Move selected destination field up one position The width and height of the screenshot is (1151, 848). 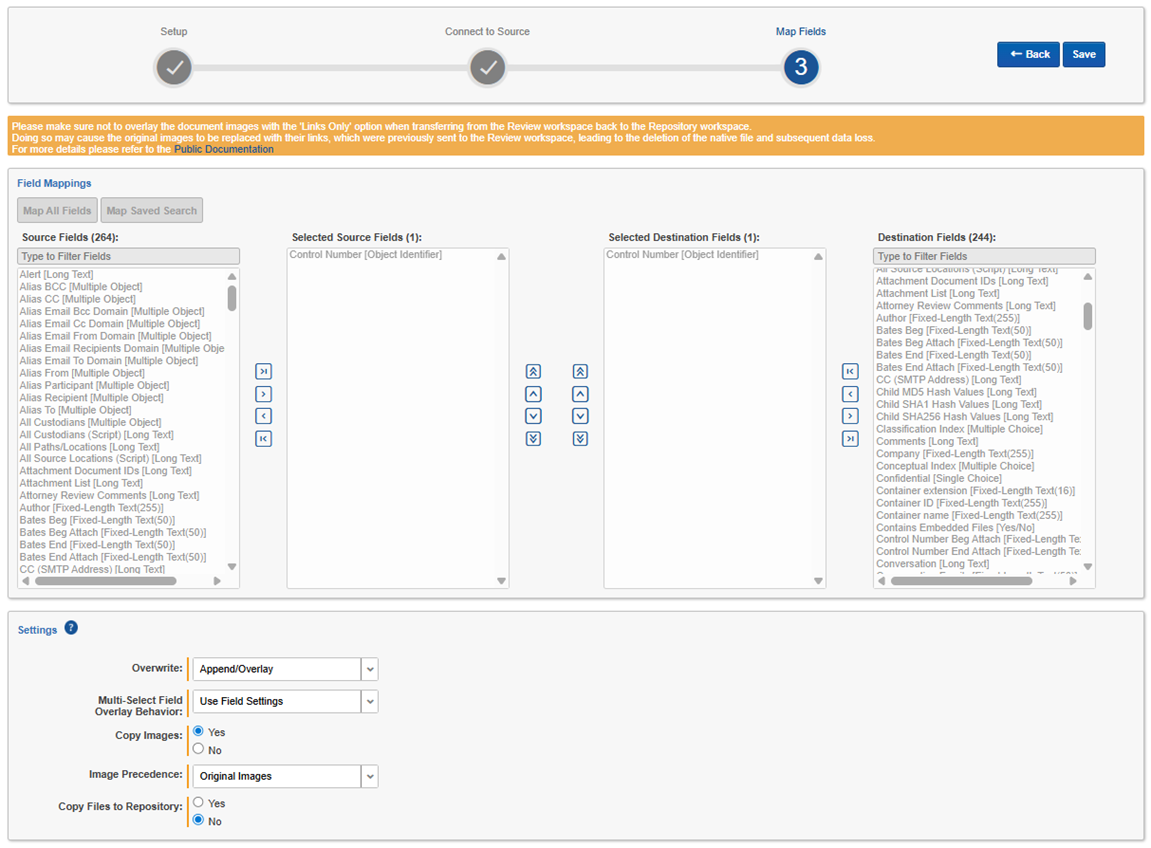tap(581, 394)
